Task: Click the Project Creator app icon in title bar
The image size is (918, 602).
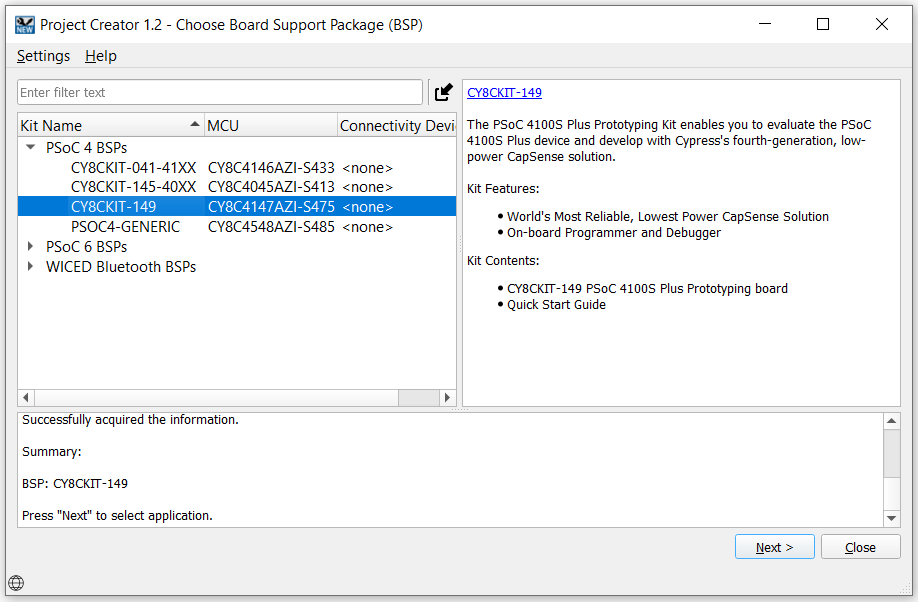Action: coord(25,25)
